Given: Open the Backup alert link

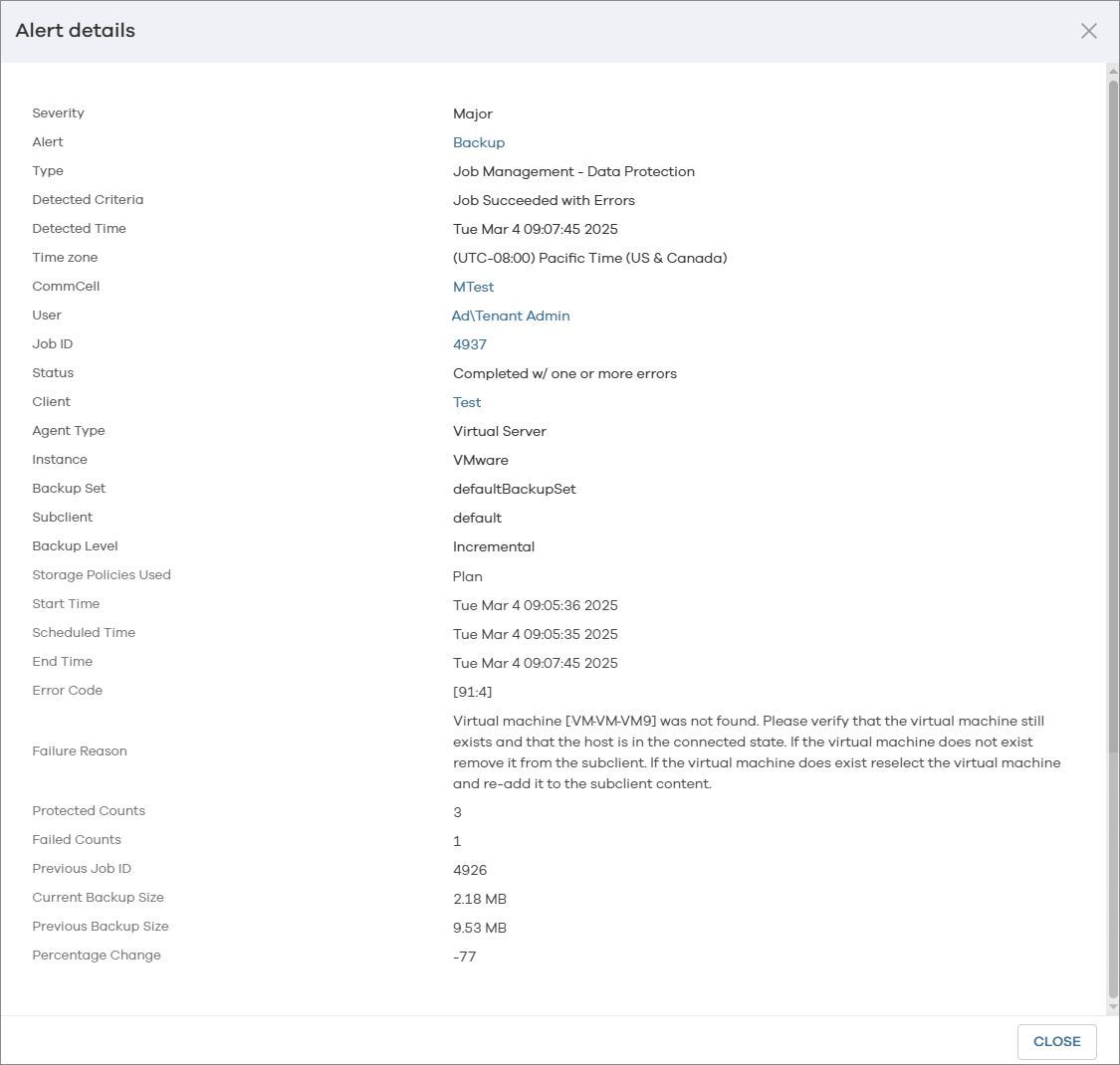Looking at the screenshot, I should (479, 142).
